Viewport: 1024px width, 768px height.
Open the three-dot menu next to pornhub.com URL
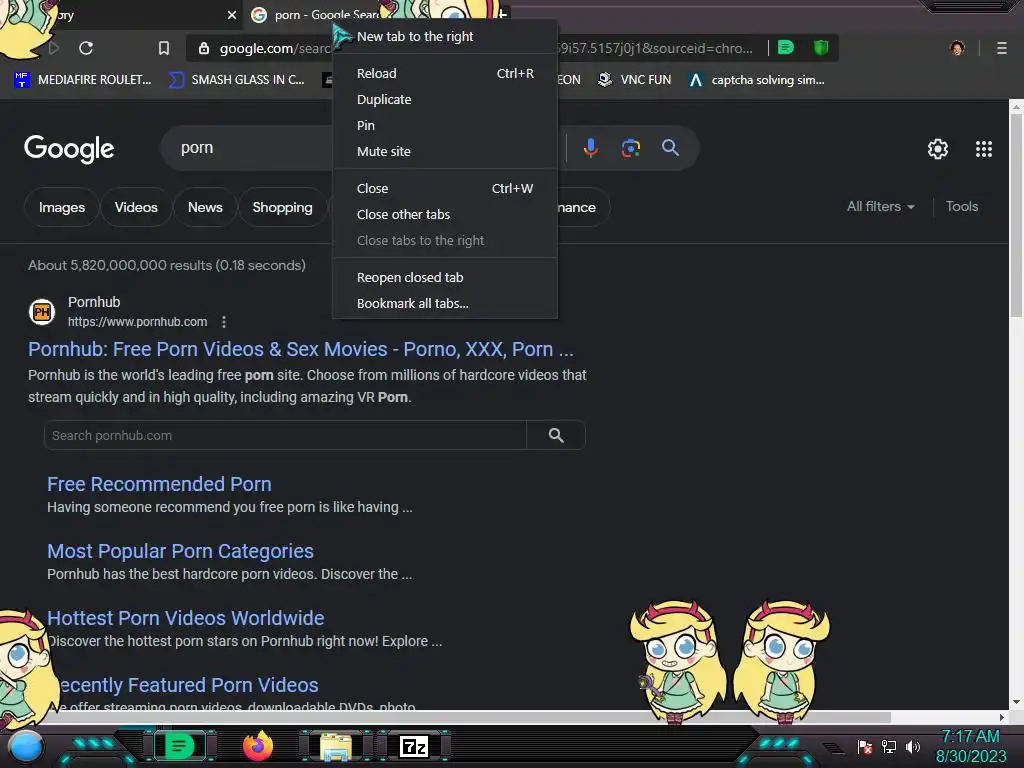(224, 322)
